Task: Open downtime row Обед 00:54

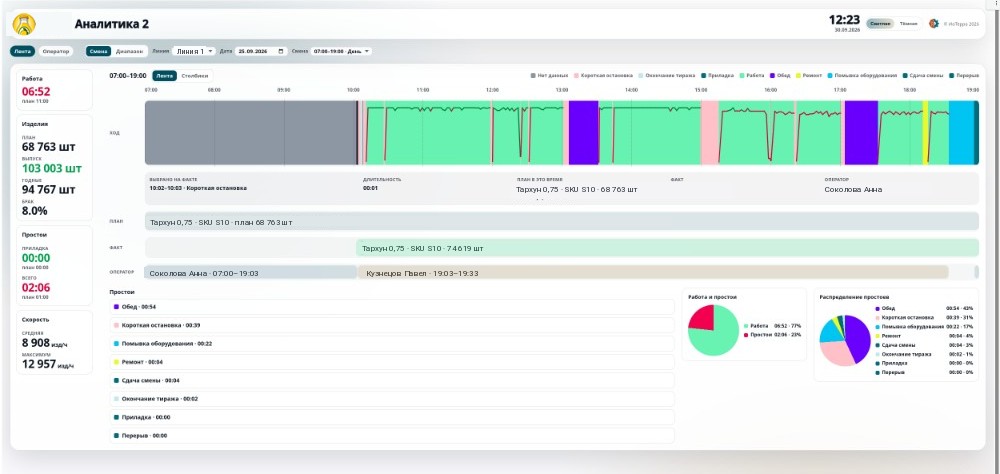Action: pyautogui.click(x=392, y=307)
